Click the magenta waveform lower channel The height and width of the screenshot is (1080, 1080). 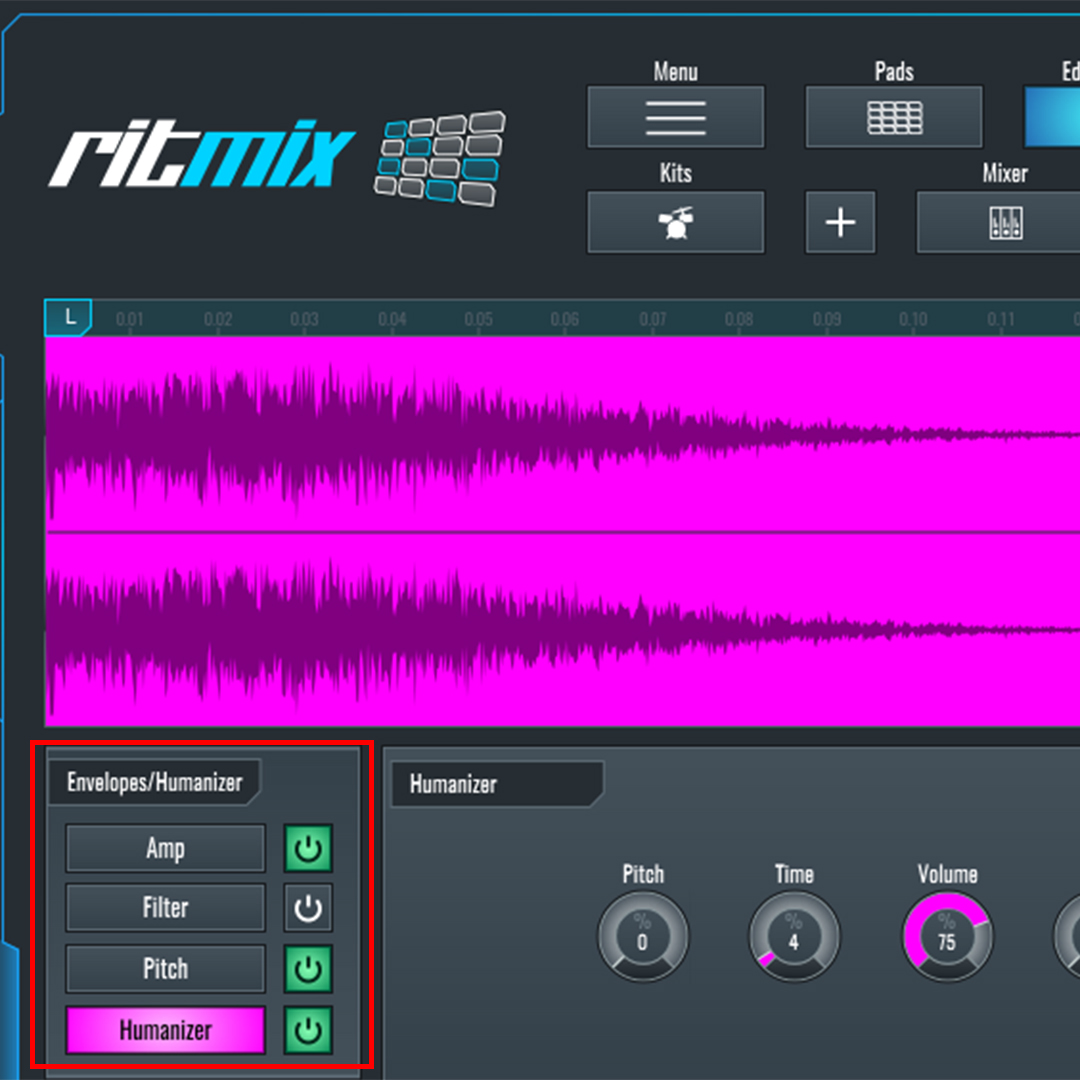[x=562, y=630]
